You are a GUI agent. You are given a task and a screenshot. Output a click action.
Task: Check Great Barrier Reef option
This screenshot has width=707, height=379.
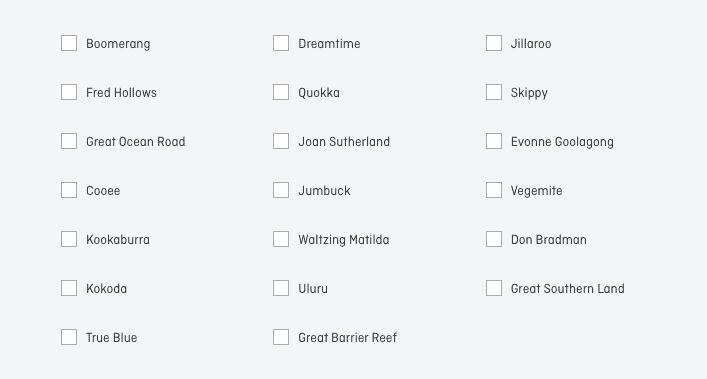click(281, 337)
